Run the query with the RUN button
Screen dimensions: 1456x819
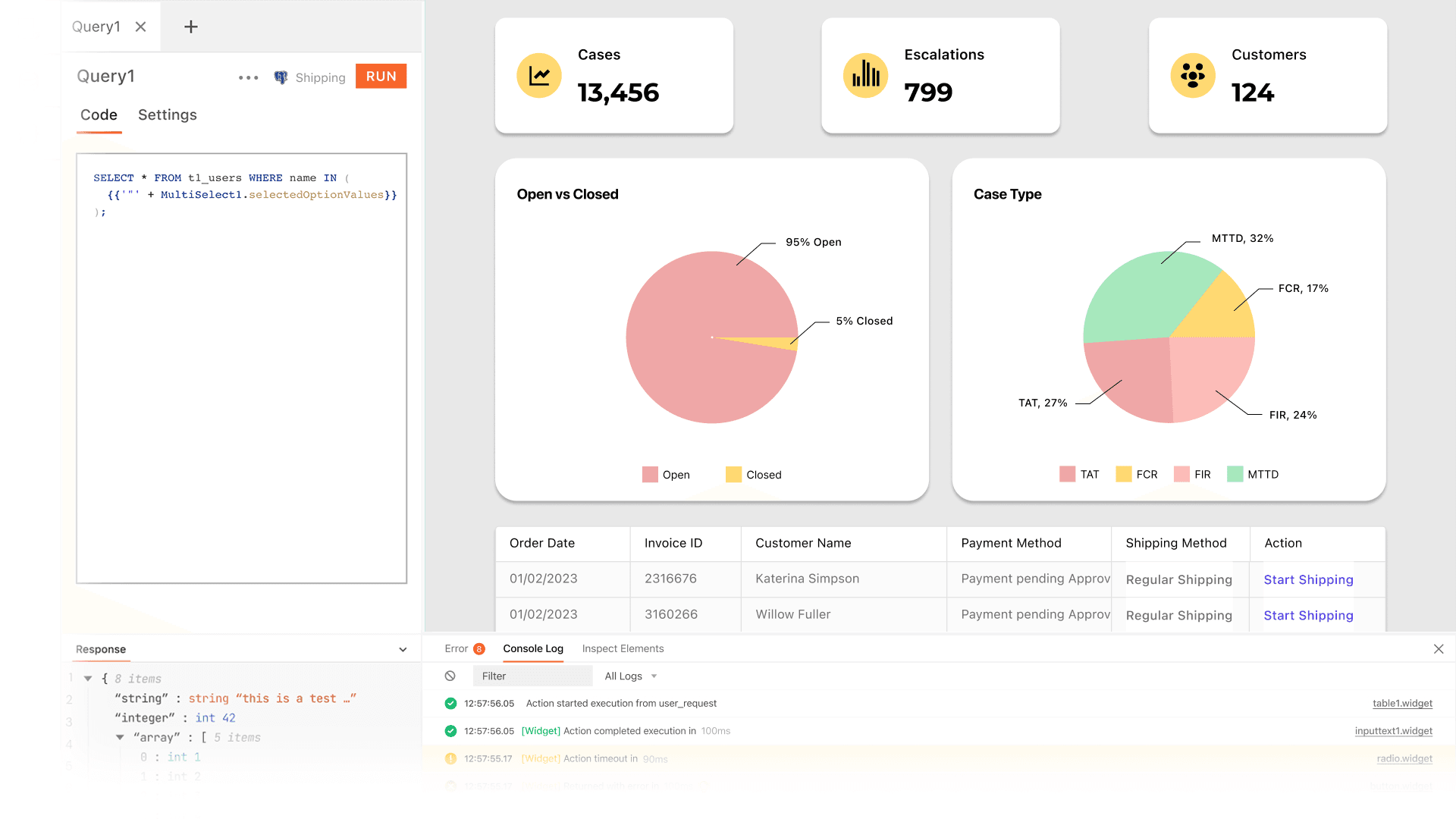point(381,76)
